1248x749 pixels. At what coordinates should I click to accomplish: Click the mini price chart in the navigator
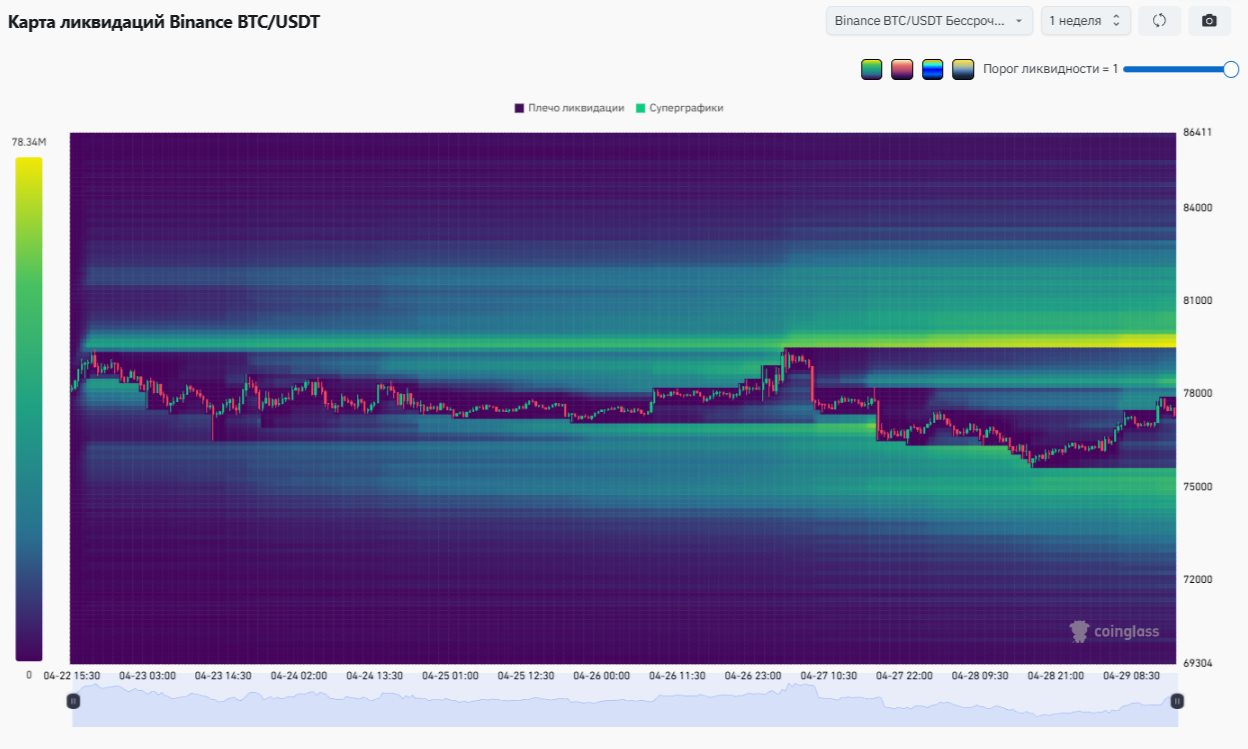[x=625, y=703]
